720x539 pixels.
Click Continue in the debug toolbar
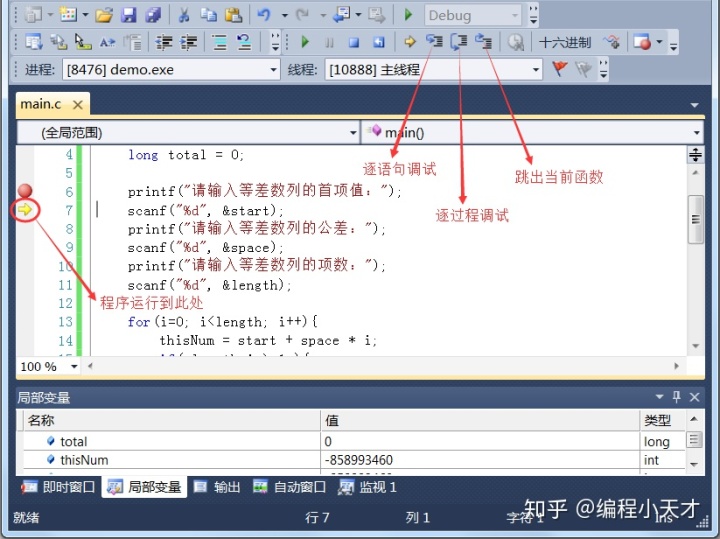[305, 42]
